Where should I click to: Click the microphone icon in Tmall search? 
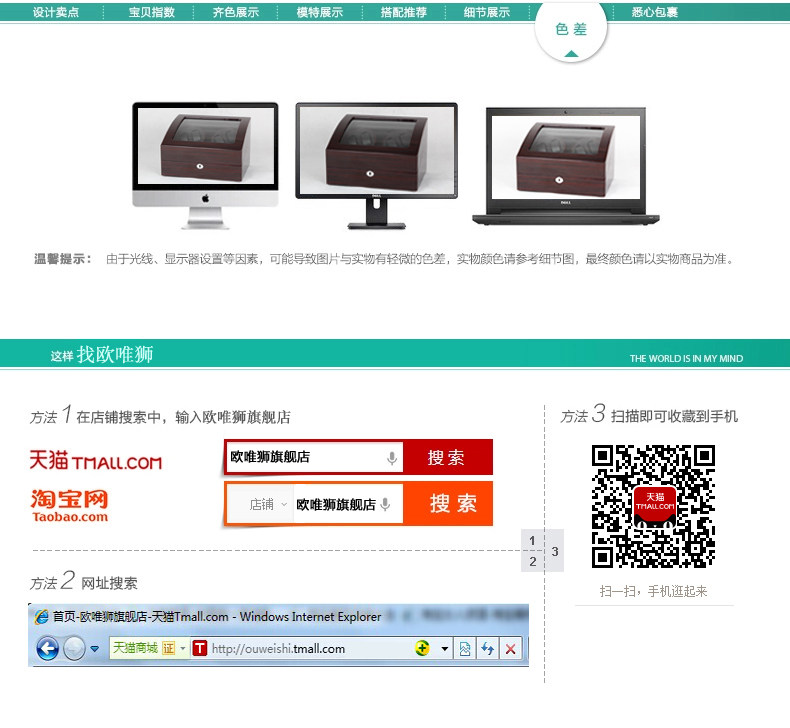(391, 458)
